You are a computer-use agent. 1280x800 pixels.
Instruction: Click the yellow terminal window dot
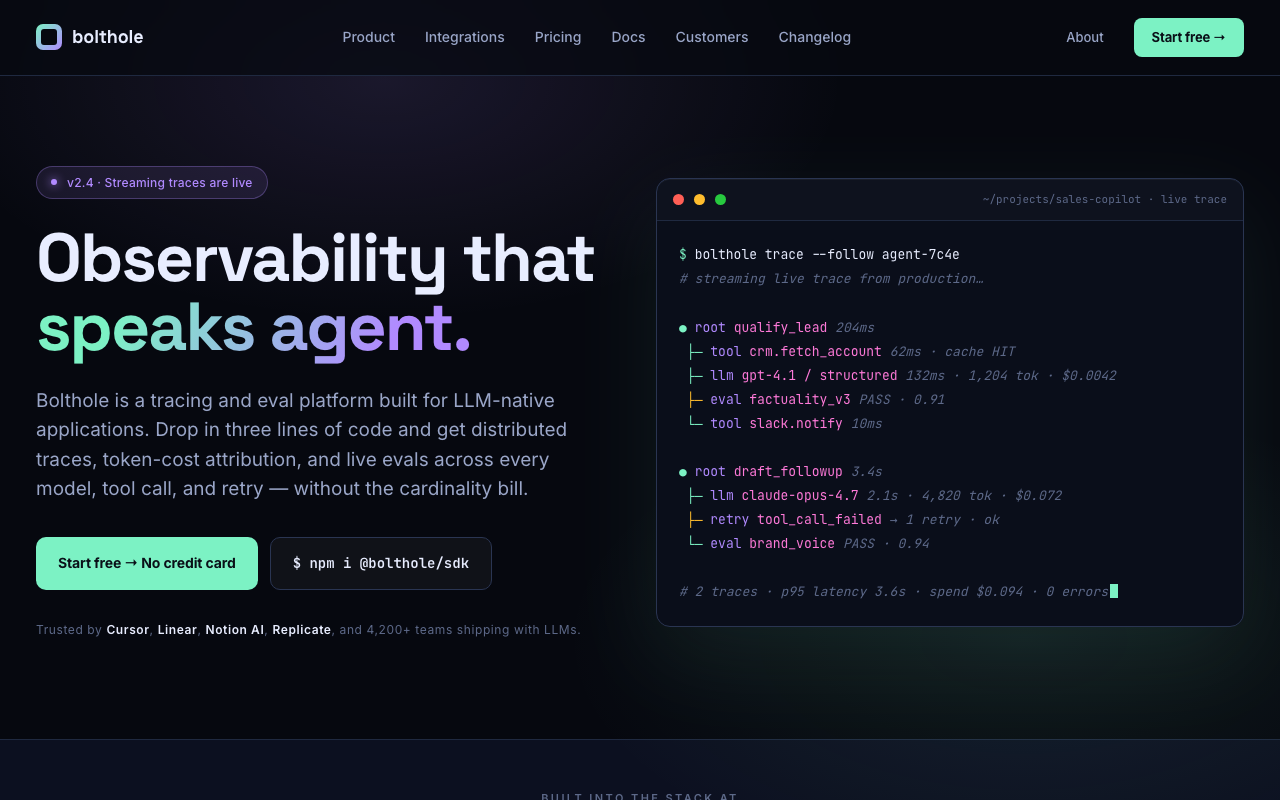700,199
